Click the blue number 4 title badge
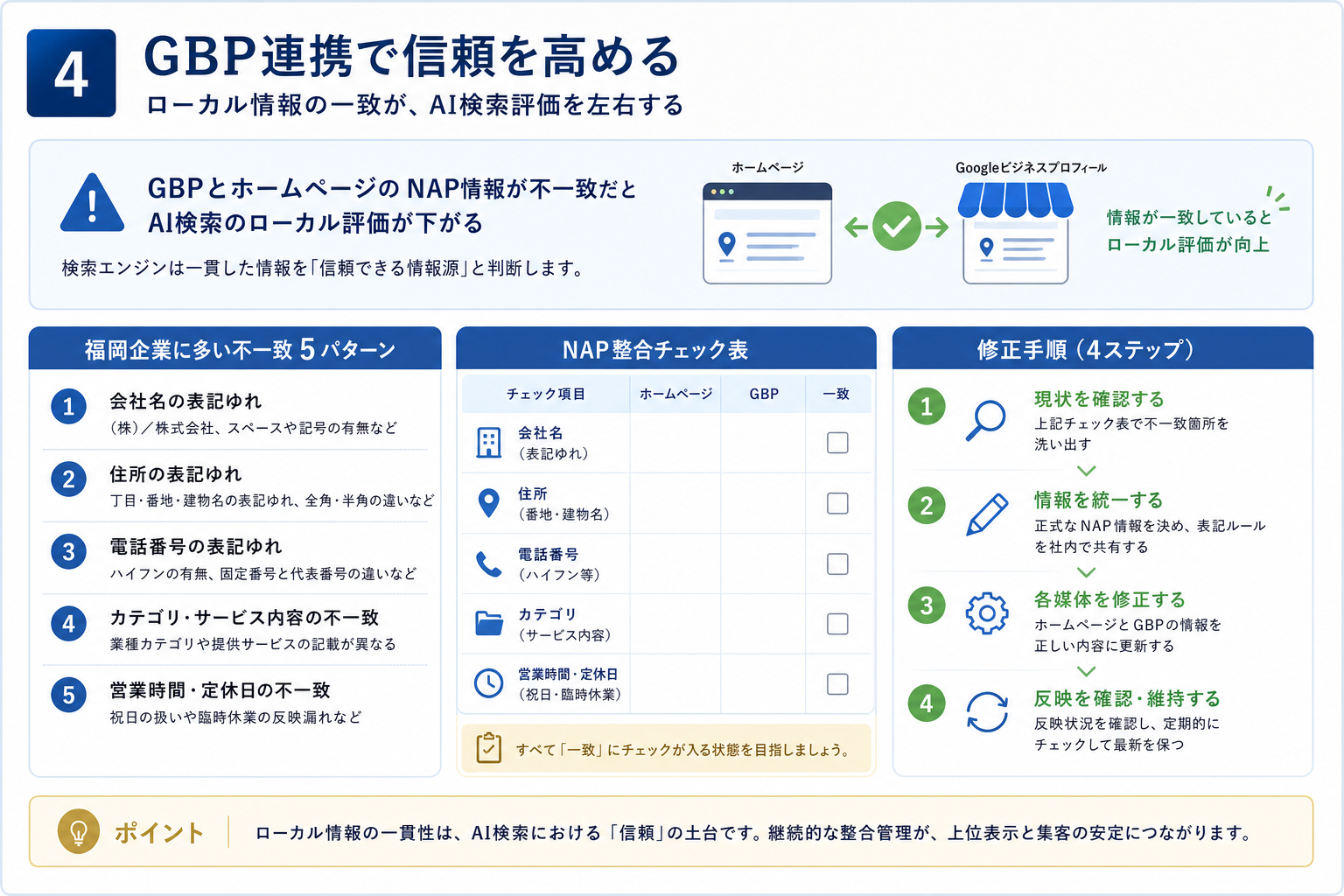Image resolution: width=1344 pixels, height=896 pixels. (x=71, y=73)
